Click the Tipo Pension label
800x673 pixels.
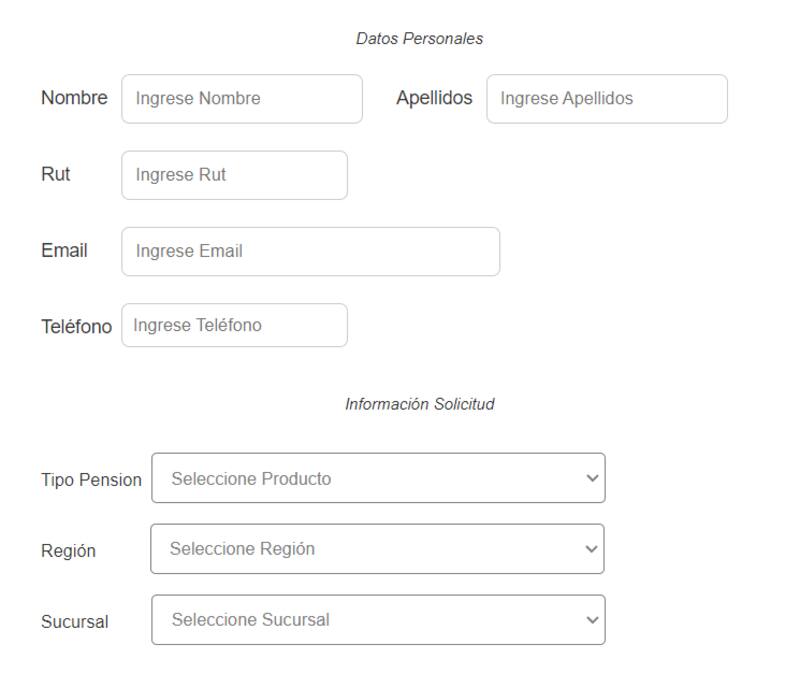91,480
